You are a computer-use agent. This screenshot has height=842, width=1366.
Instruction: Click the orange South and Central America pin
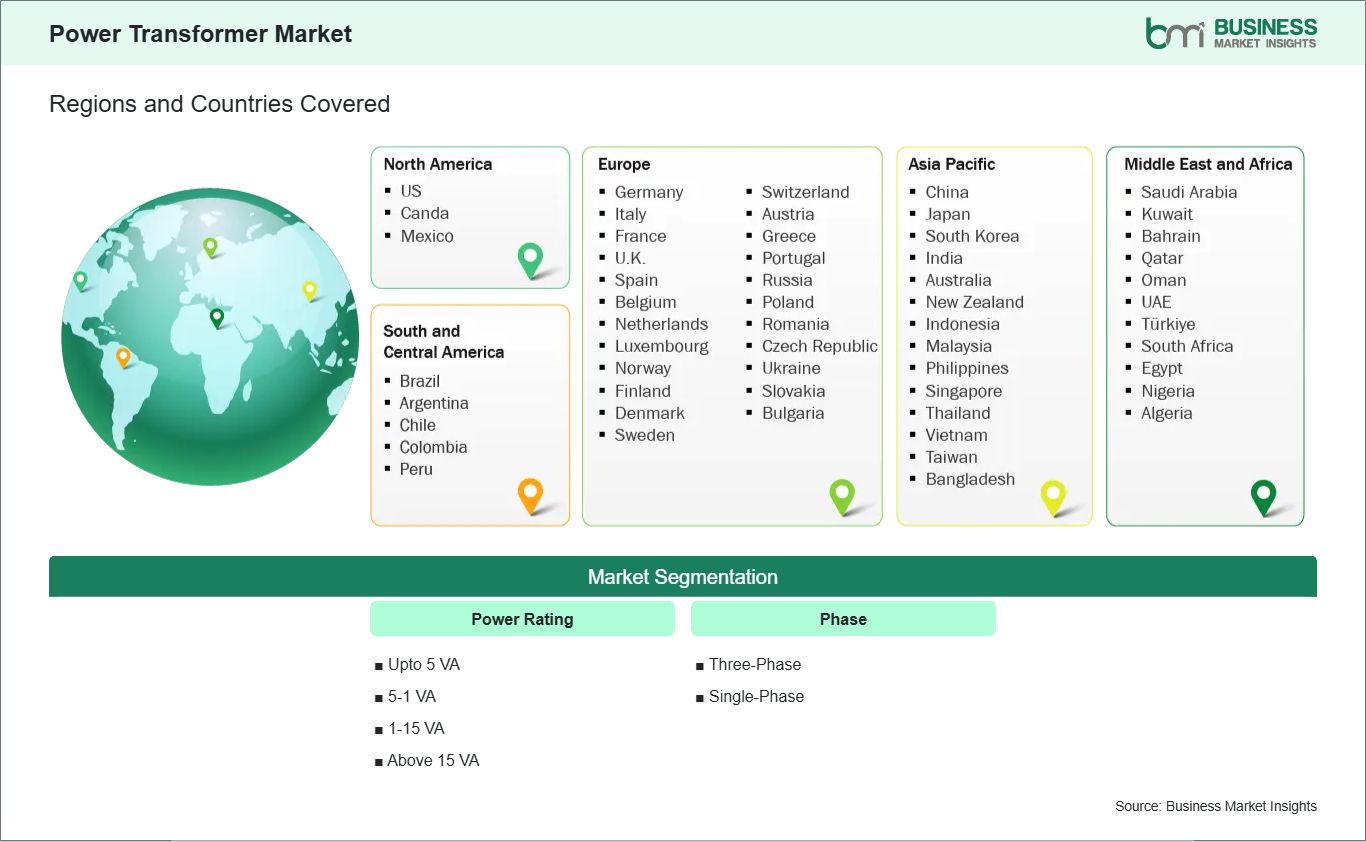pyautogui.click(x=529, y=494)
